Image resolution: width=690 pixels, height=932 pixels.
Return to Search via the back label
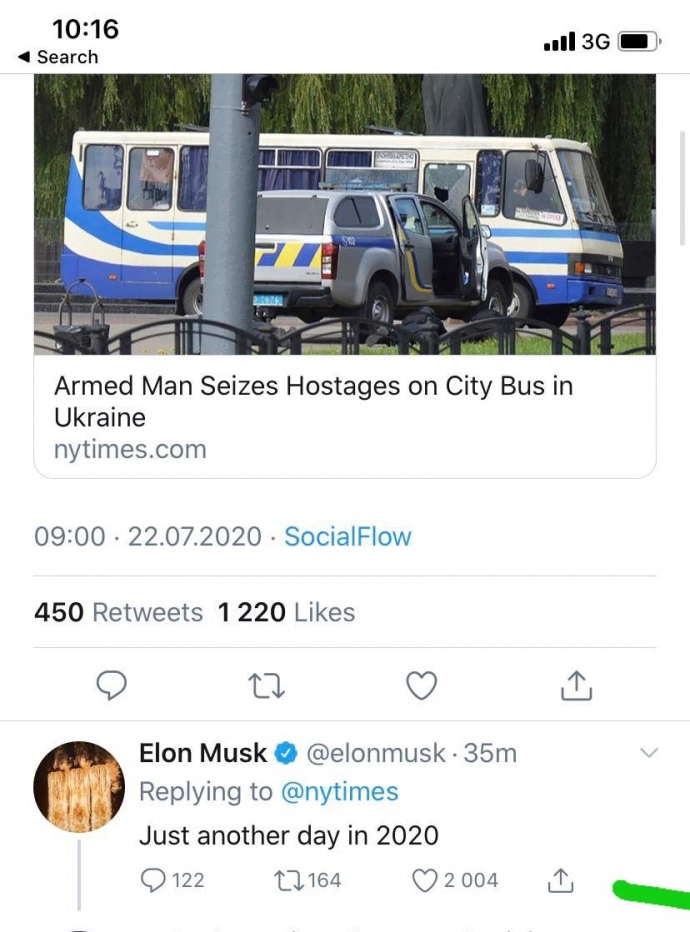(x=57, y=57)
